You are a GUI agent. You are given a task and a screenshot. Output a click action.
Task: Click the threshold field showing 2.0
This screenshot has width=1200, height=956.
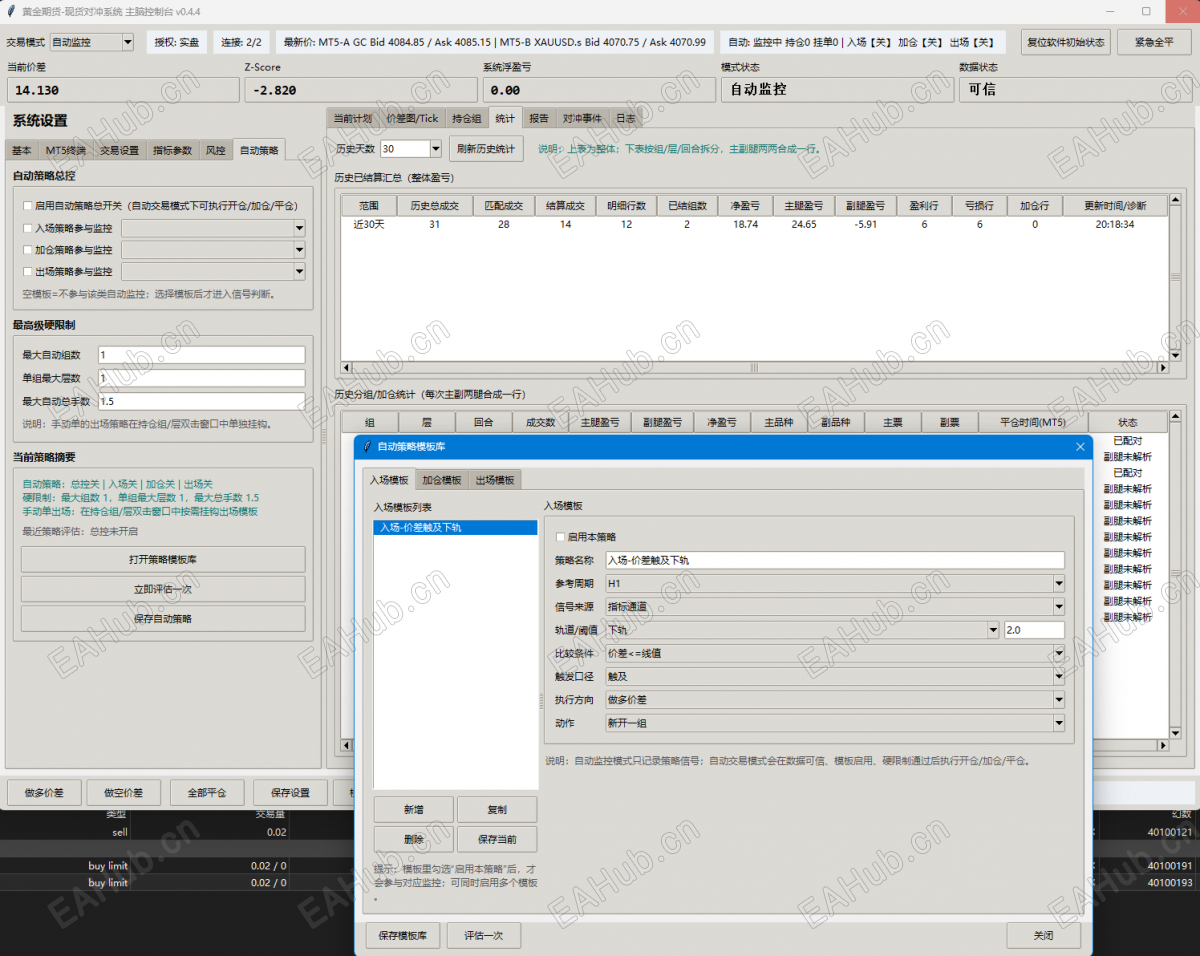click(x=1034, y=630)
